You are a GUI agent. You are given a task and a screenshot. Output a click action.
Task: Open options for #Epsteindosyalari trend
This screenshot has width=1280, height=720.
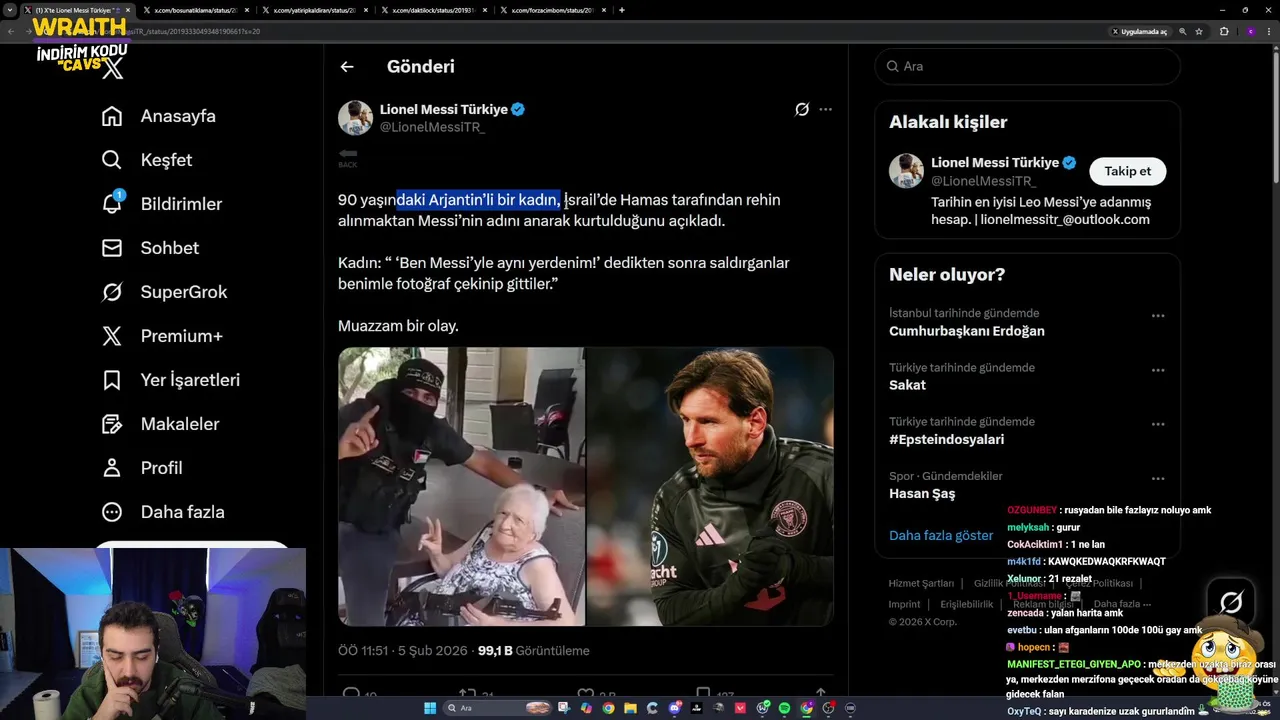tap(1158, 424)
